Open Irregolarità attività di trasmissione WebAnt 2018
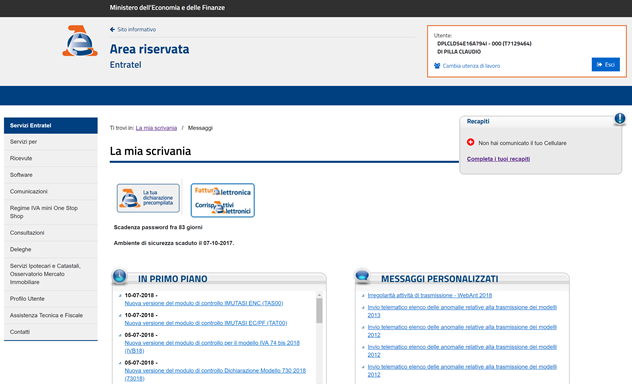632x384 pixels. pyautogui.click(x=430, y=295)
